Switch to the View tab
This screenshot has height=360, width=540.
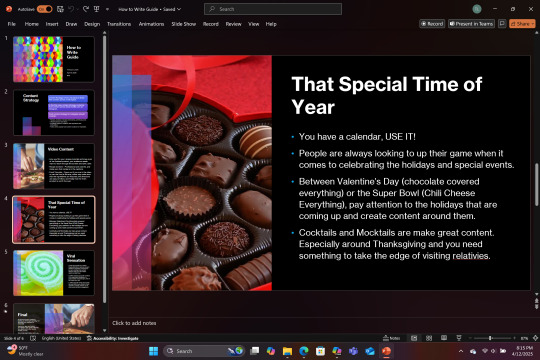[253, 24]
